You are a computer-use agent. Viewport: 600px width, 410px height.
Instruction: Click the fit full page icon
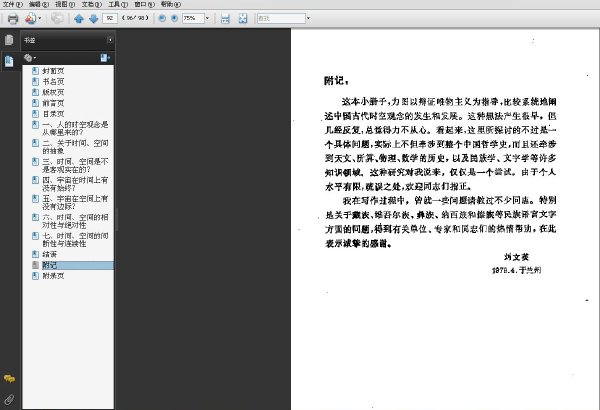coord(243,18)
